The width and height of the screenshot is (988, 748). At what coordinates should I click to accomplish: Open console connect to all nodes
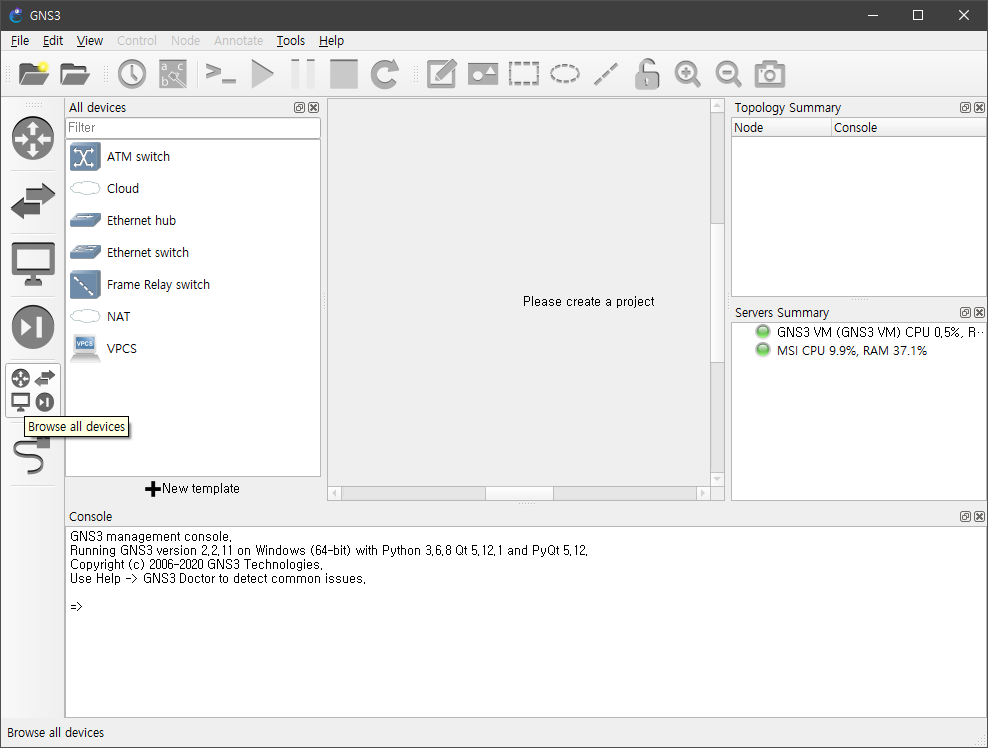[221, 74]
